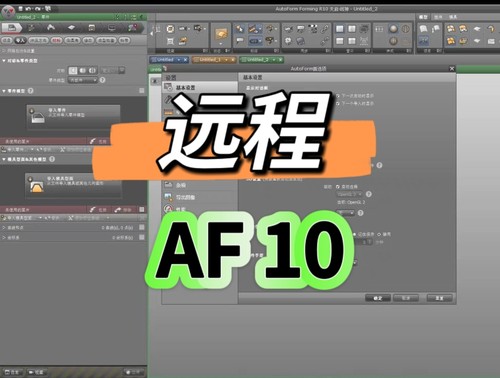
Task: Select the red pill tab in Part stage
Action: click(x=57, y=40)
